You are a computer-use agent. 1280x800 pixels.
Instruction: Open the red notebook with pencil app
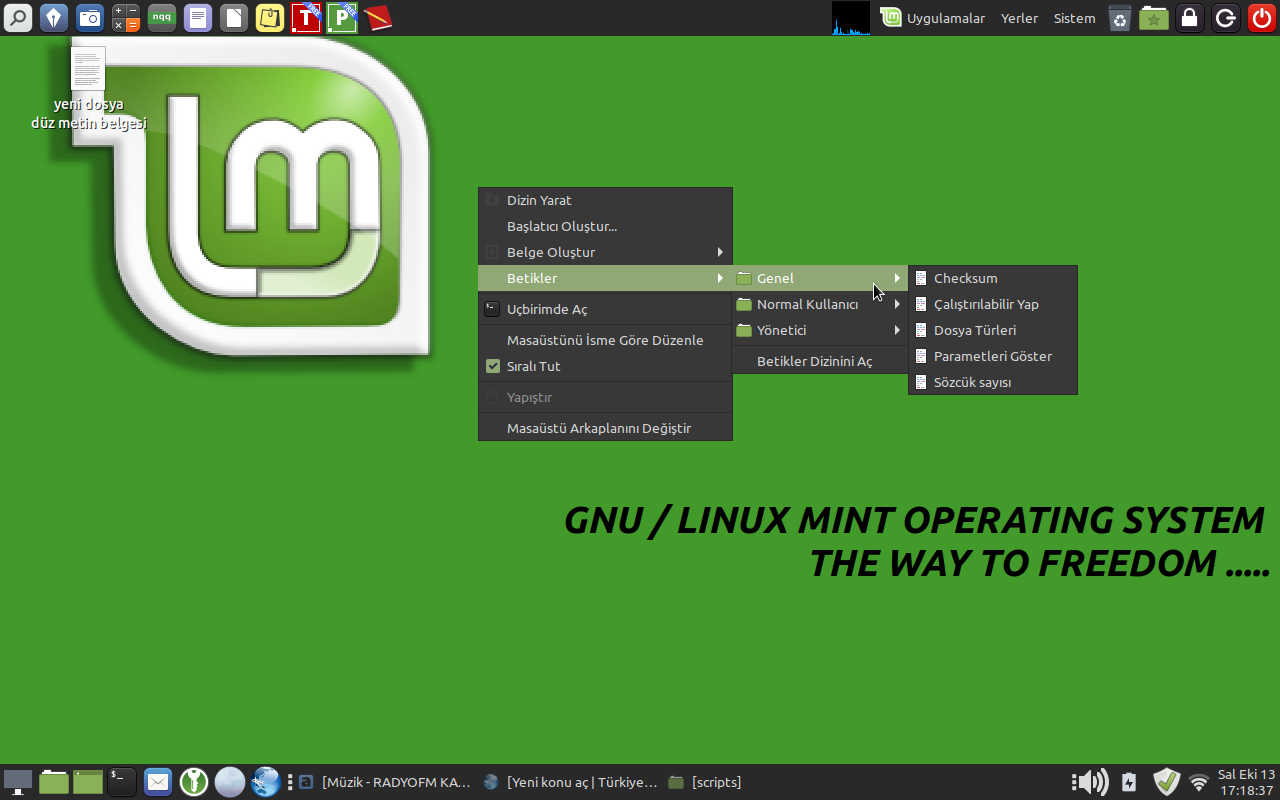click(377, 18)
